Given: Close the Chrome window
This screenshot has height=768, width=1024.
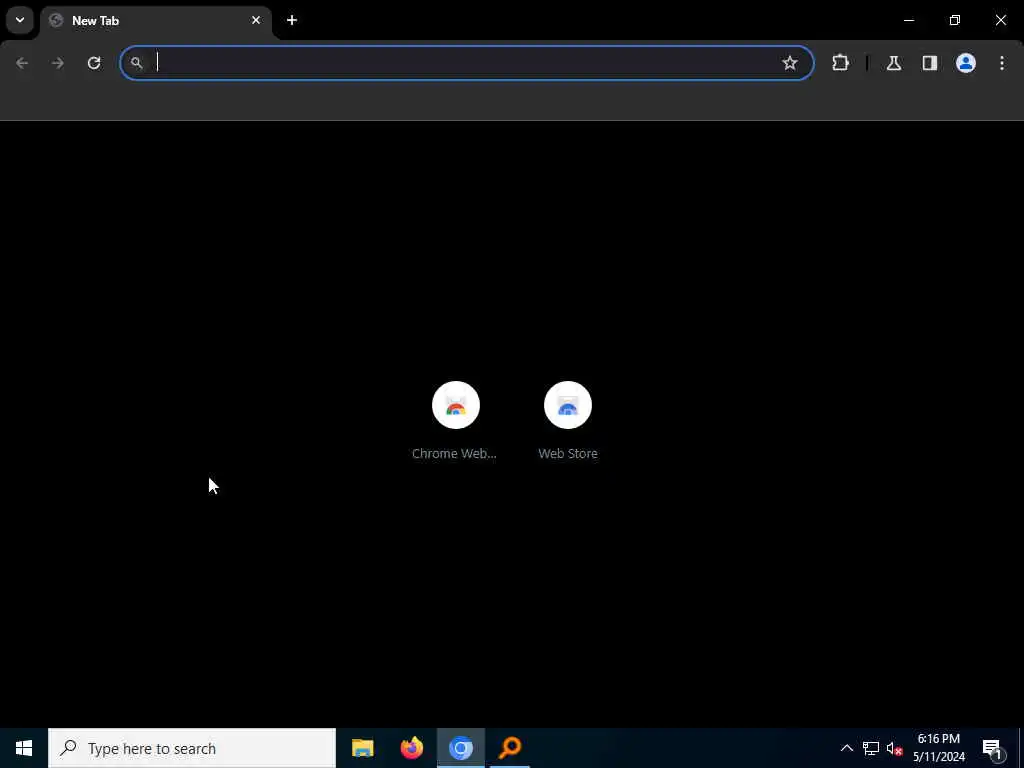Looking at the screenshot, I should click(x=1000, y=20).
